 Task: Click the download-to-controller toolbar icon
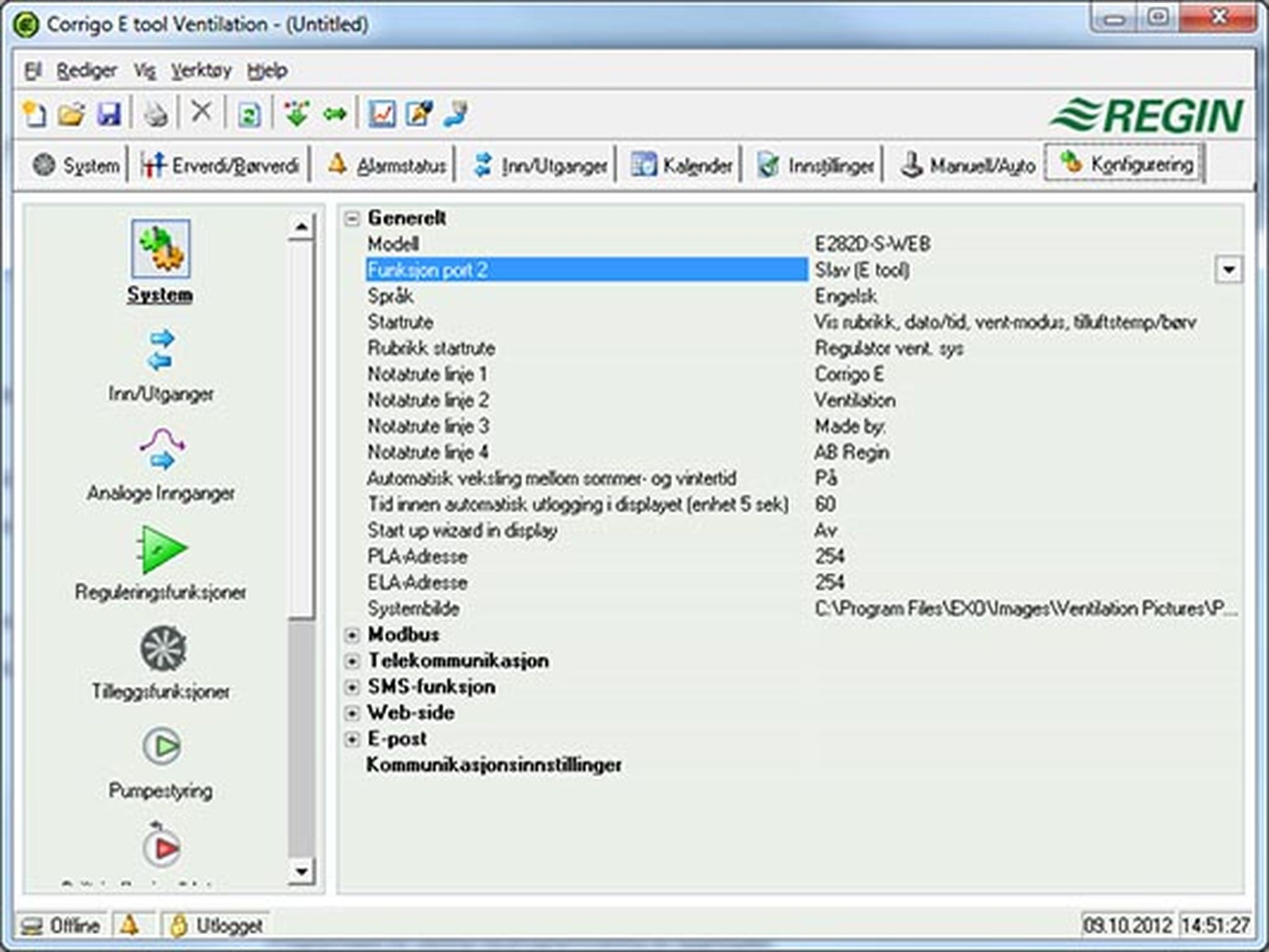tap(296, 114)
